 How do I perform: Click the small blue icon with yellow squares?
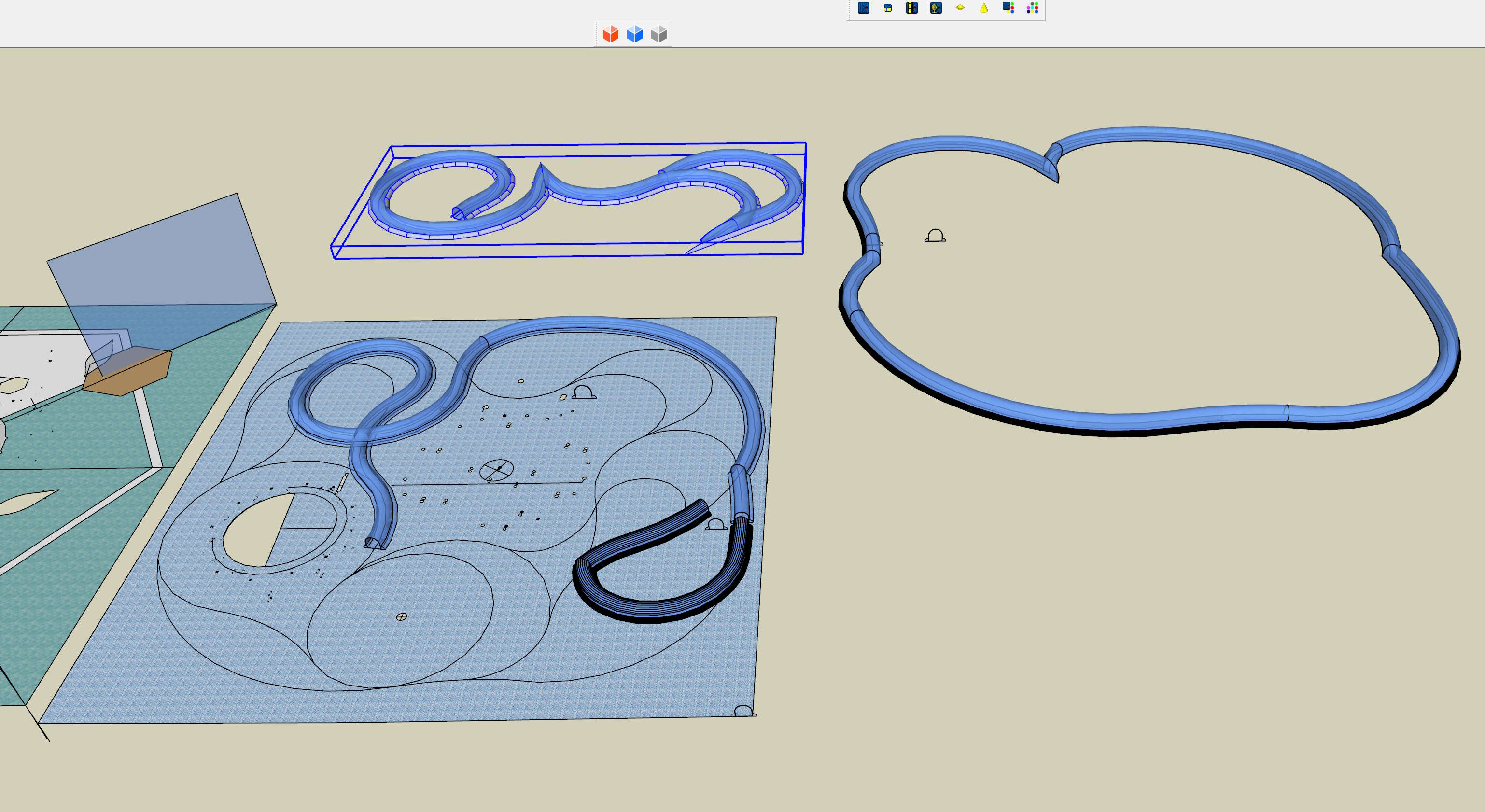pyautogui.click(x=887, y=8)
